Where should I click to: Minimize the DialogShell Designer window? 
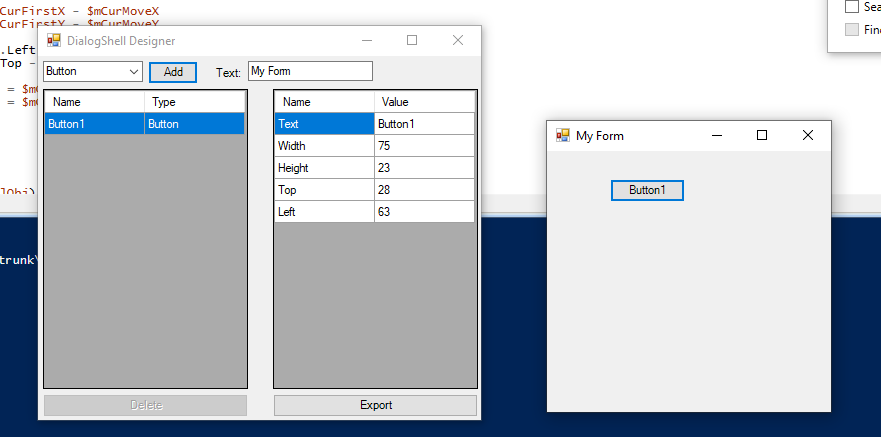click(x=367, y=41)
